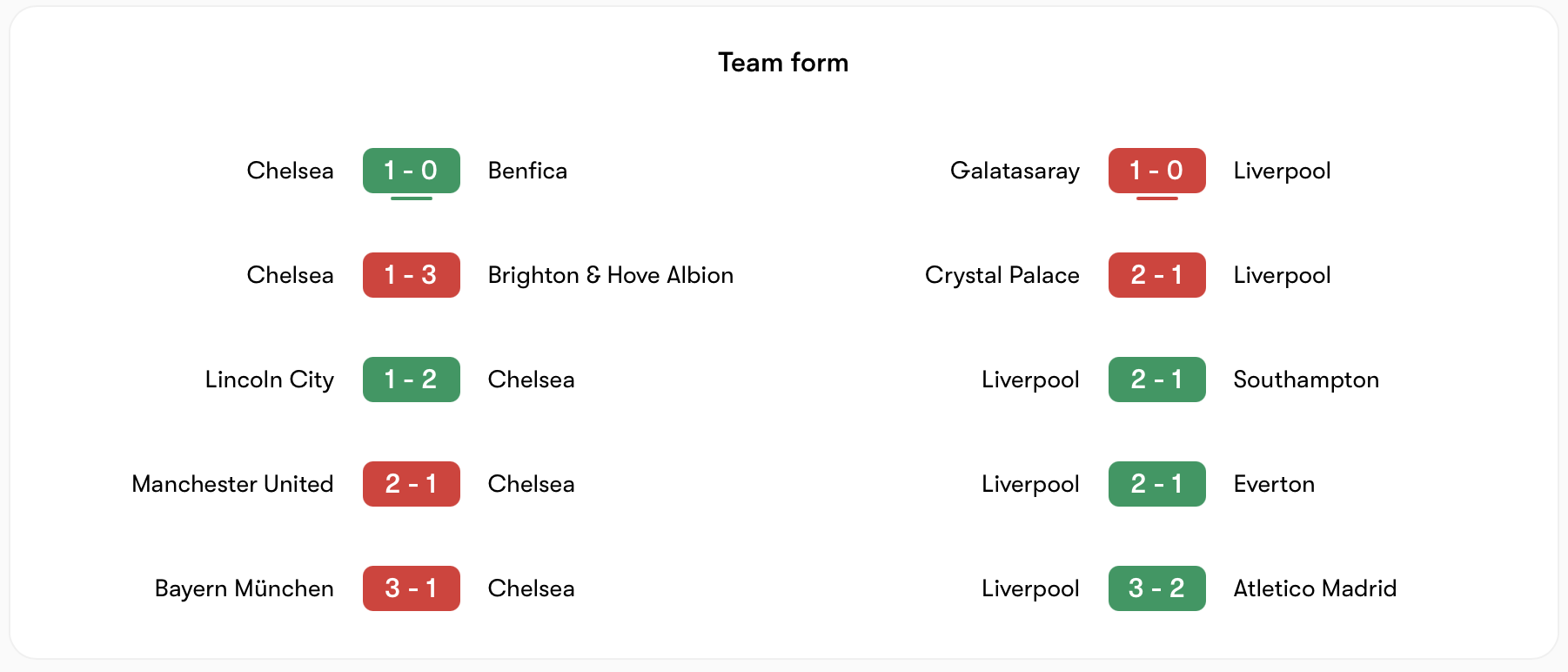Open the Bayern München 3 - 1 Chelsea score

pyautogui.click(x=411, y=588)
